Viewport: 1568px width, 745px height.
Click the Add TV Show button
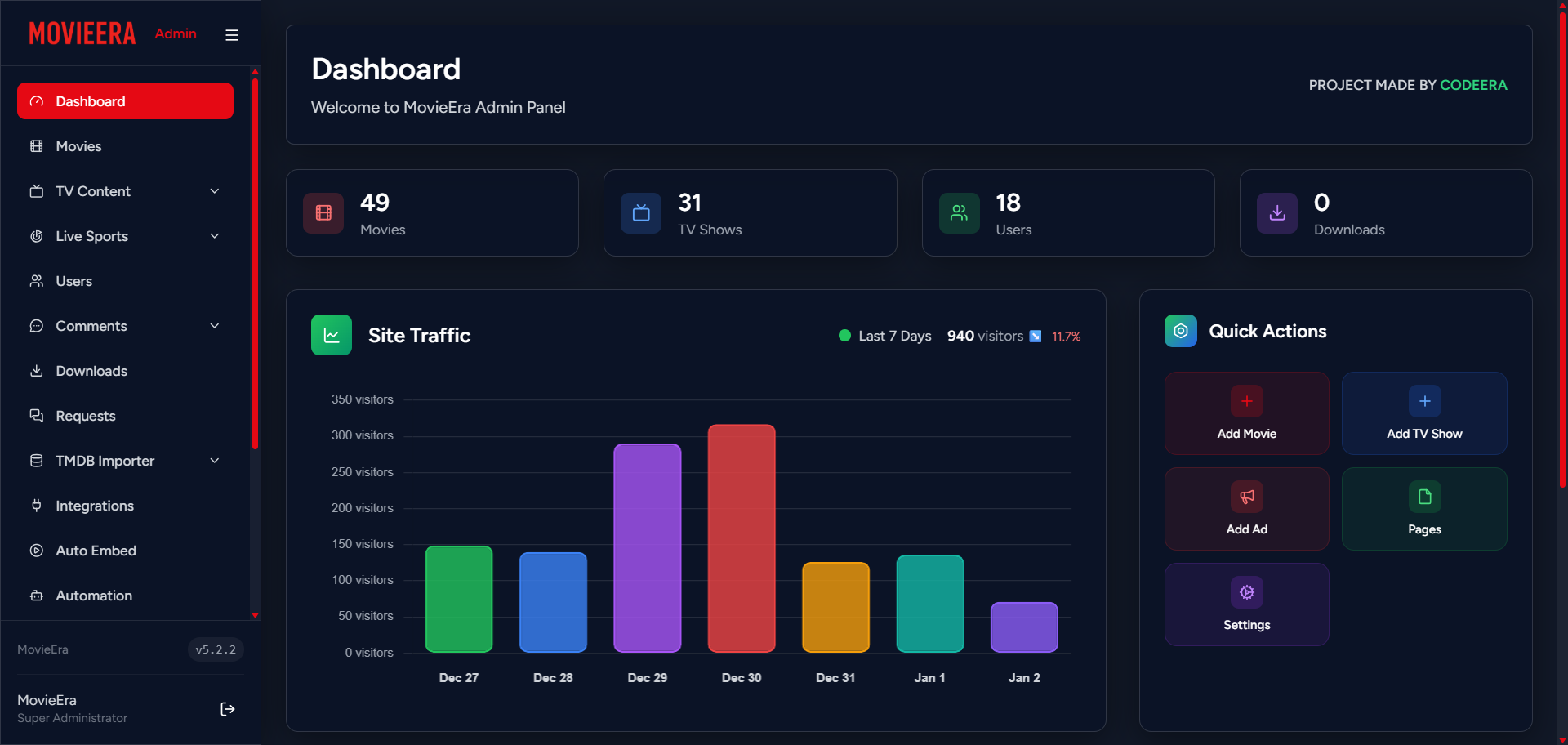pos(1423,413)
